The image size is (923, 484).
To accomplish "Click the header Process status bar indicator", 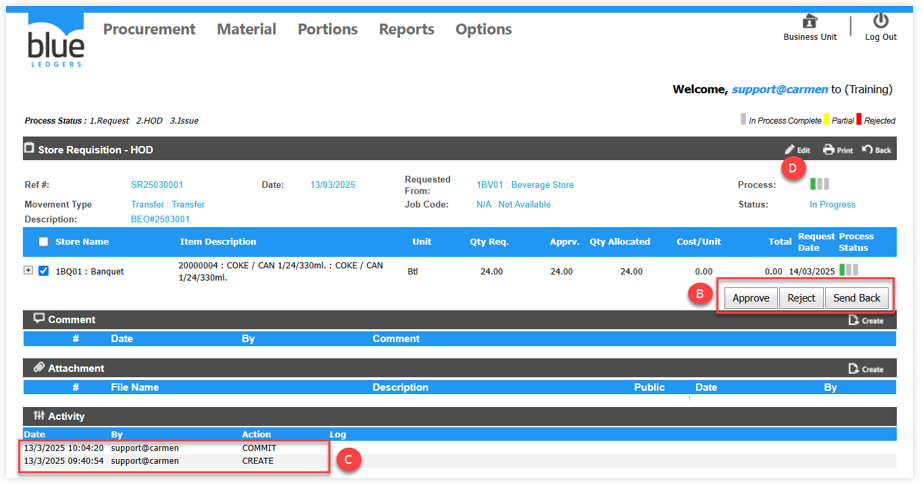I will coord(819,185).
